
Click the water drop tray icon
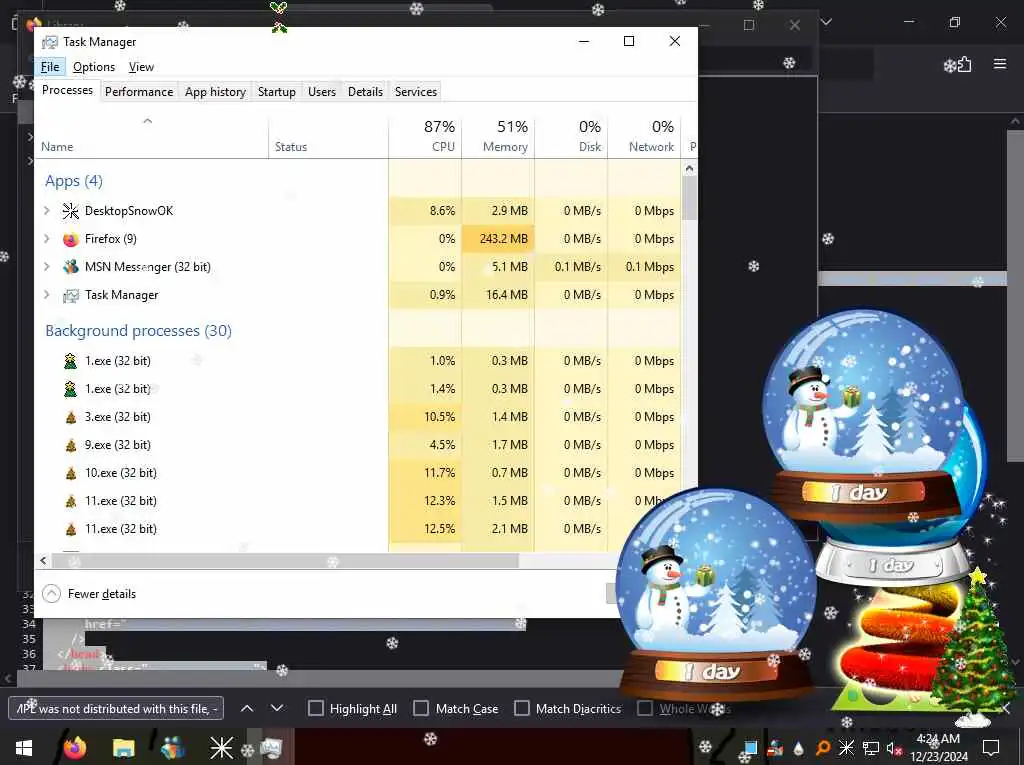(799, 748)
